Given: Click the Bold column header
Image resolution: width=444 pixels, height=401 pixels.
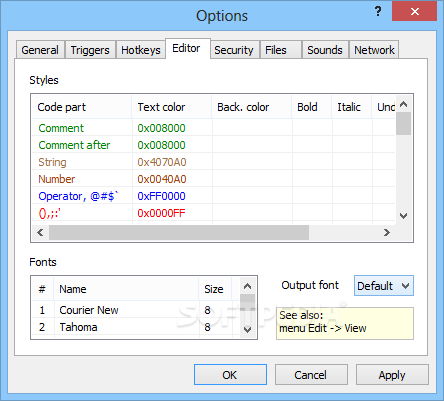Looking at the screenshot, I should [312, 107].
